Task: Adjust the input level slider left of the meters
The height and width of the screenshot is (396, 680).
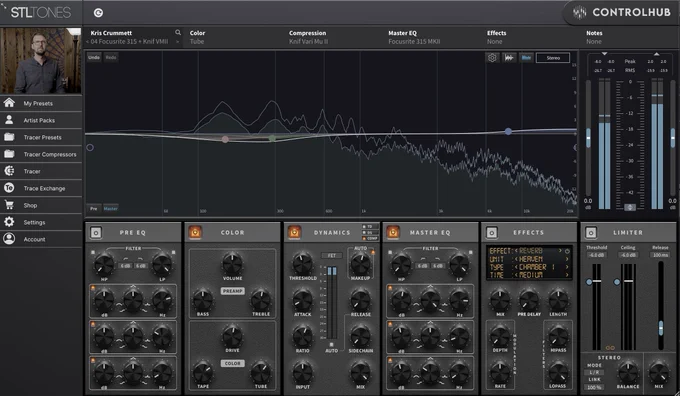Action: [588, 138]
